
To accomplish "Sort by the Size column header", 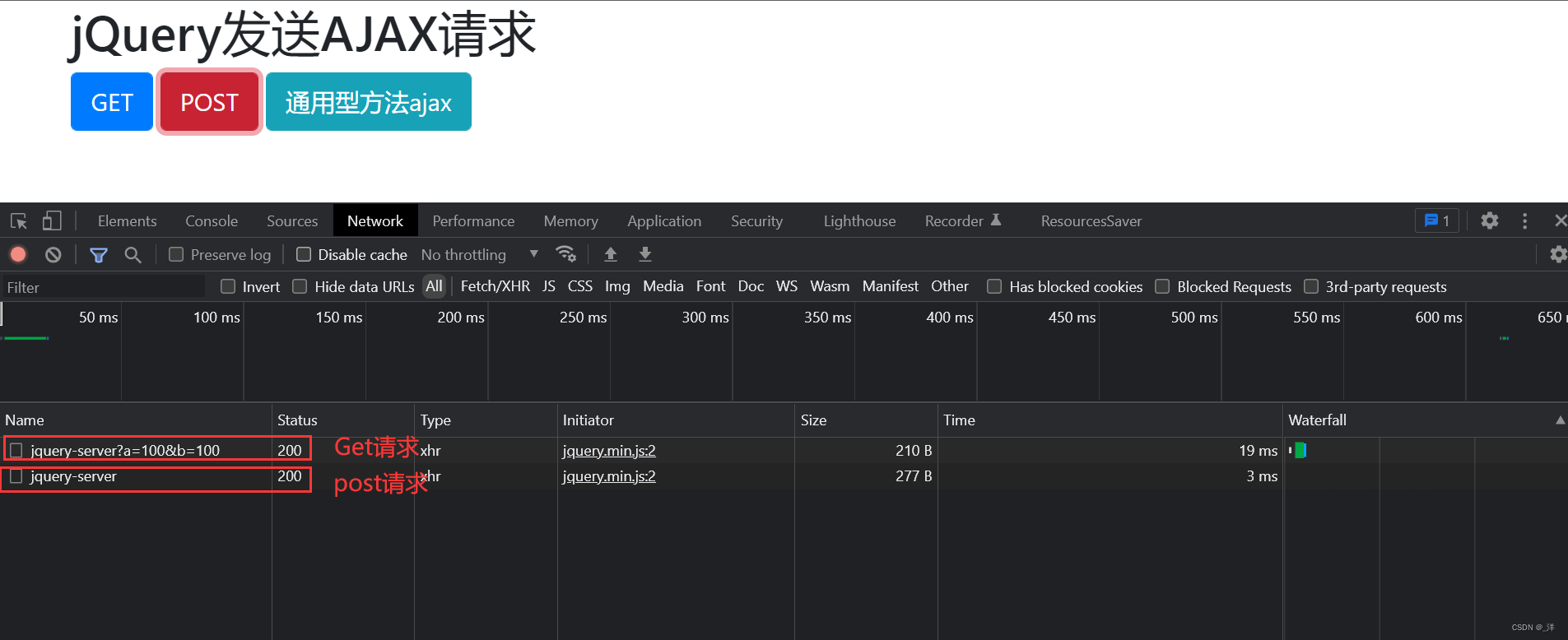I will 866,420.
